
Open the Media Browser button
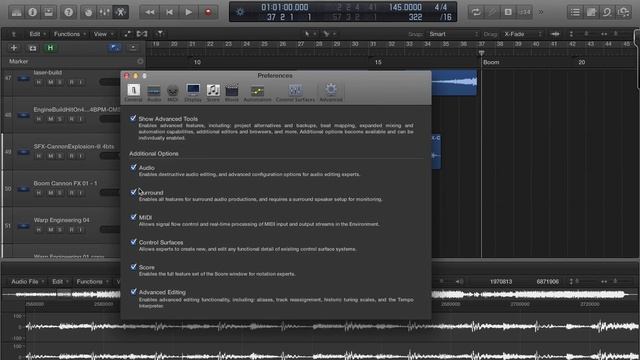(624, 12)
